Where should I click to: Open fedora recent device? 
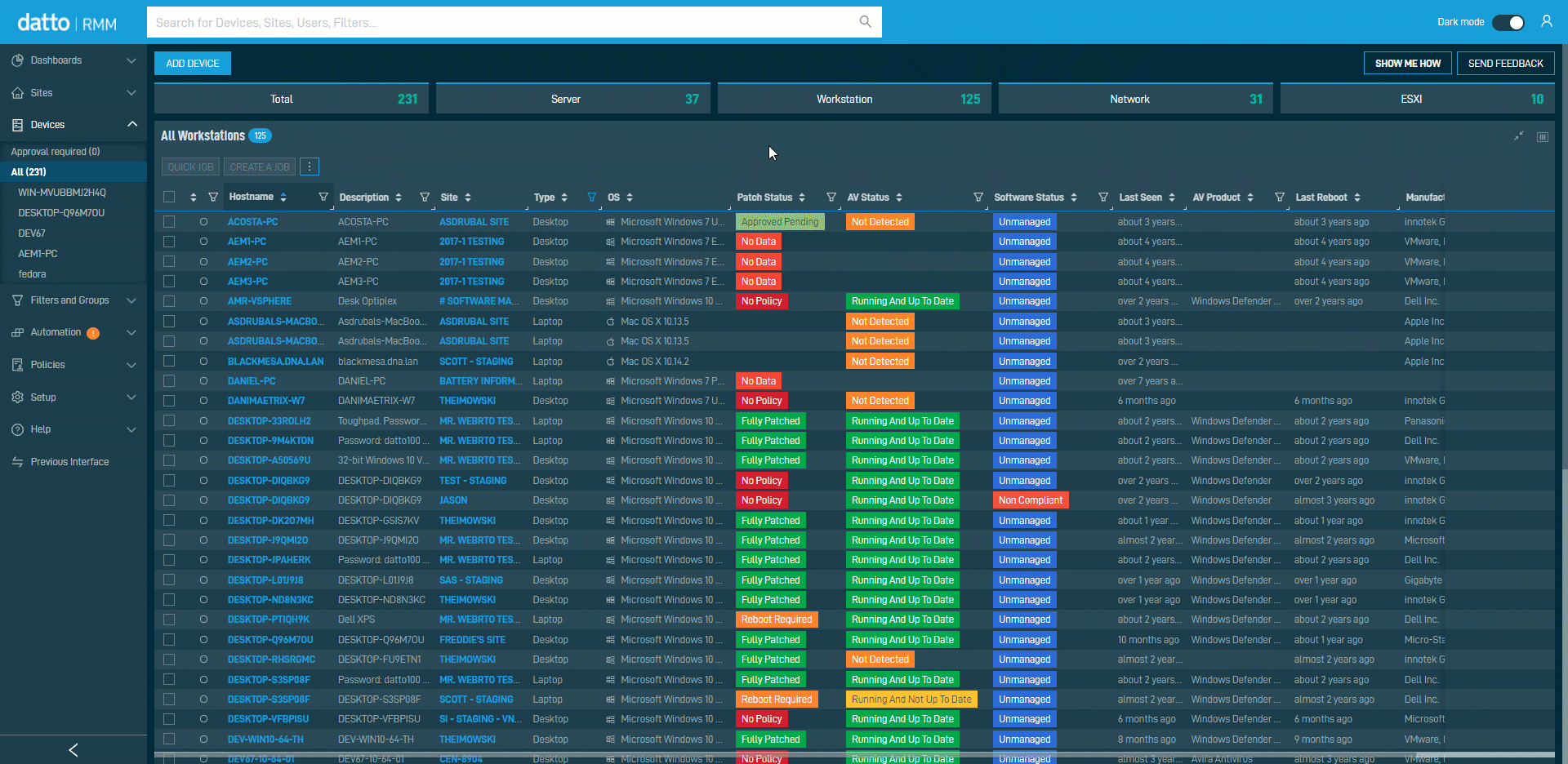[32, 274]
